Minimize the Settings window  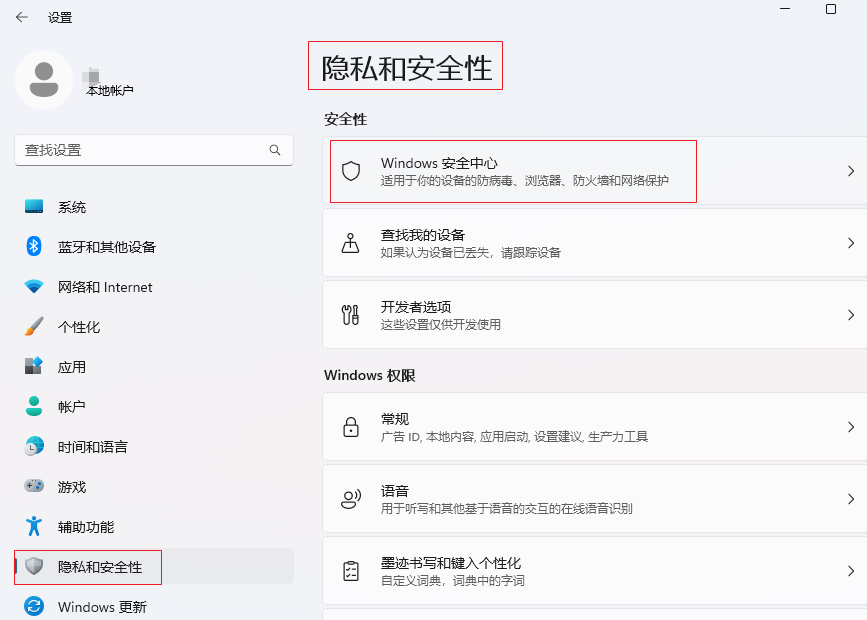point(785,9)
